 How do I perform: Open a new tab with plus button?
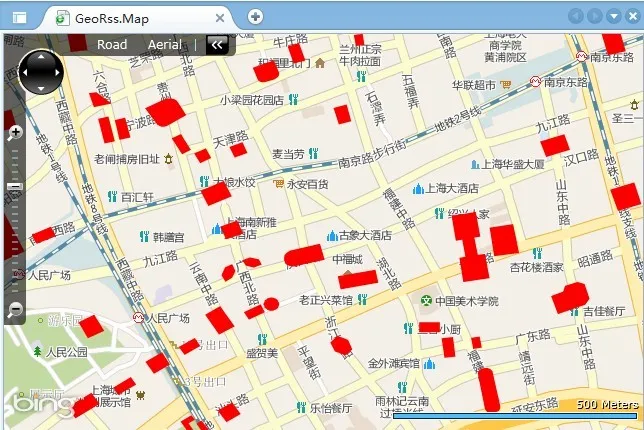[x=255, y=17]
